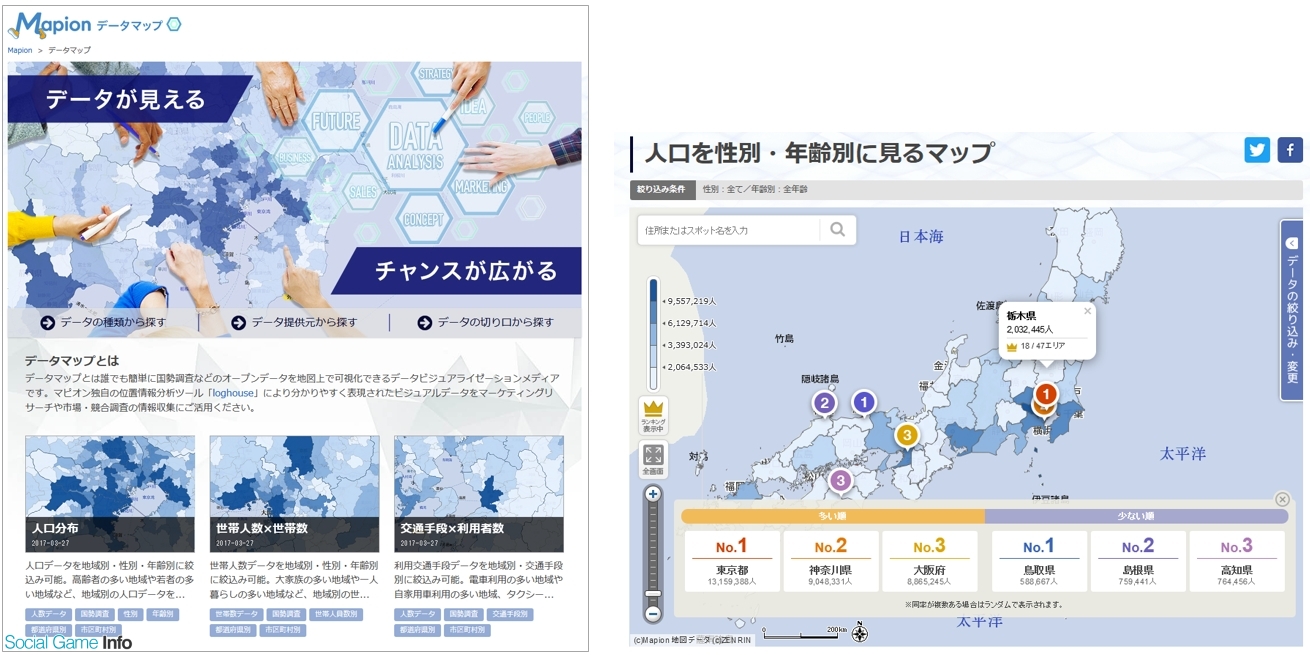This screenshot has height=655, width=1310.
Task: Click the 佐渡島 label on the map
Action: (x=990, y=305)
